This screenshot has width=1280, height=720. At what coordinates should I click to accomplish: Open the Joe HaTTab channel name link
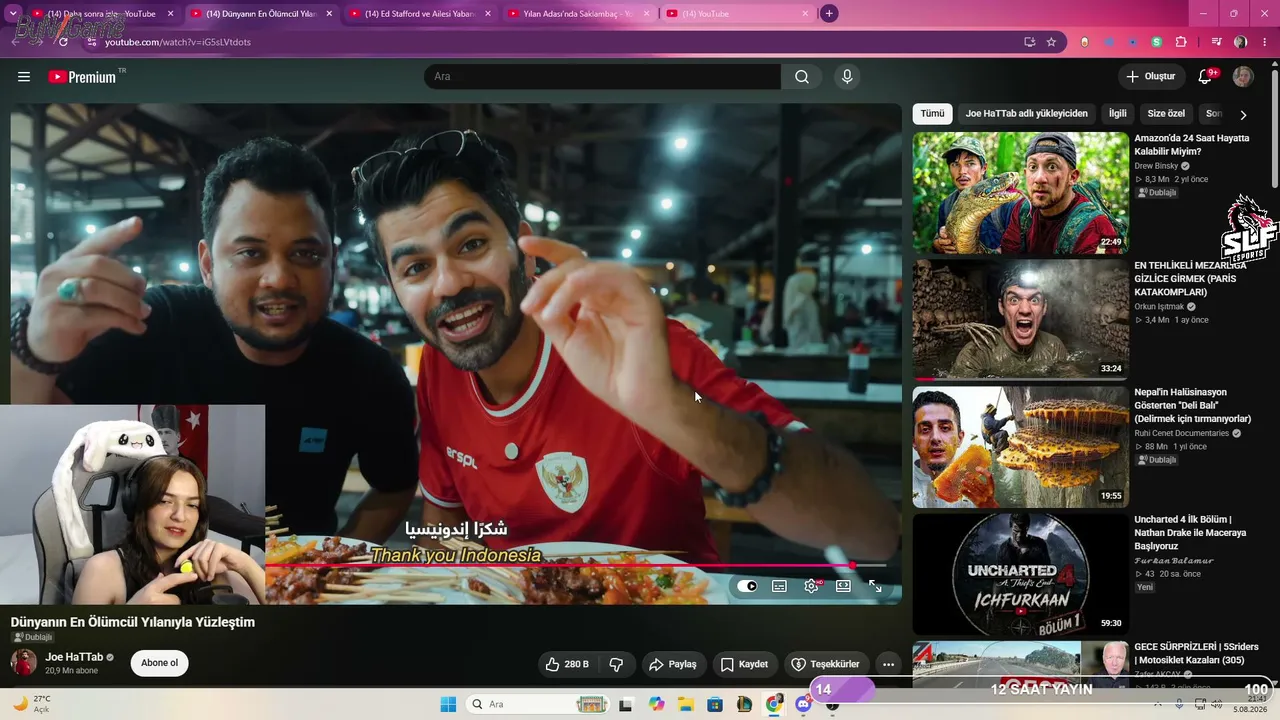pyautogui.click(x=74, y=657)
